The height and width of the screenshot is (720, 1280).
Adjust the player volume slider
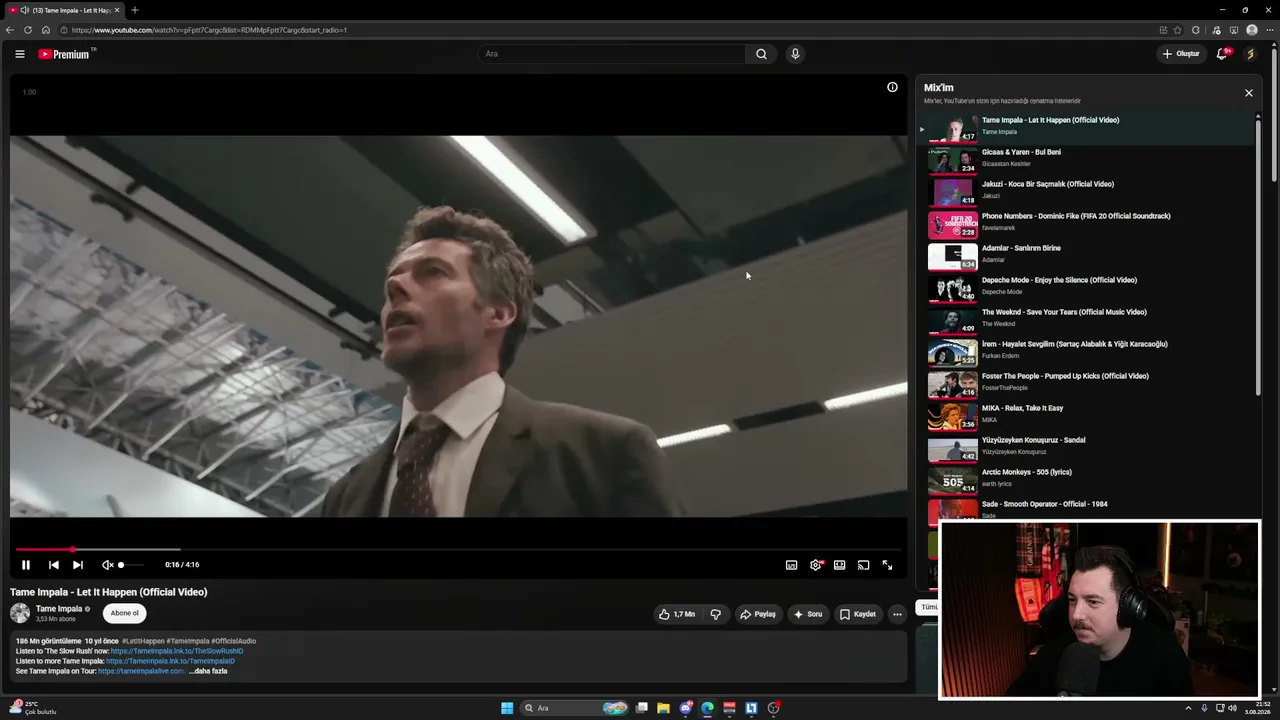click(133, 565)
